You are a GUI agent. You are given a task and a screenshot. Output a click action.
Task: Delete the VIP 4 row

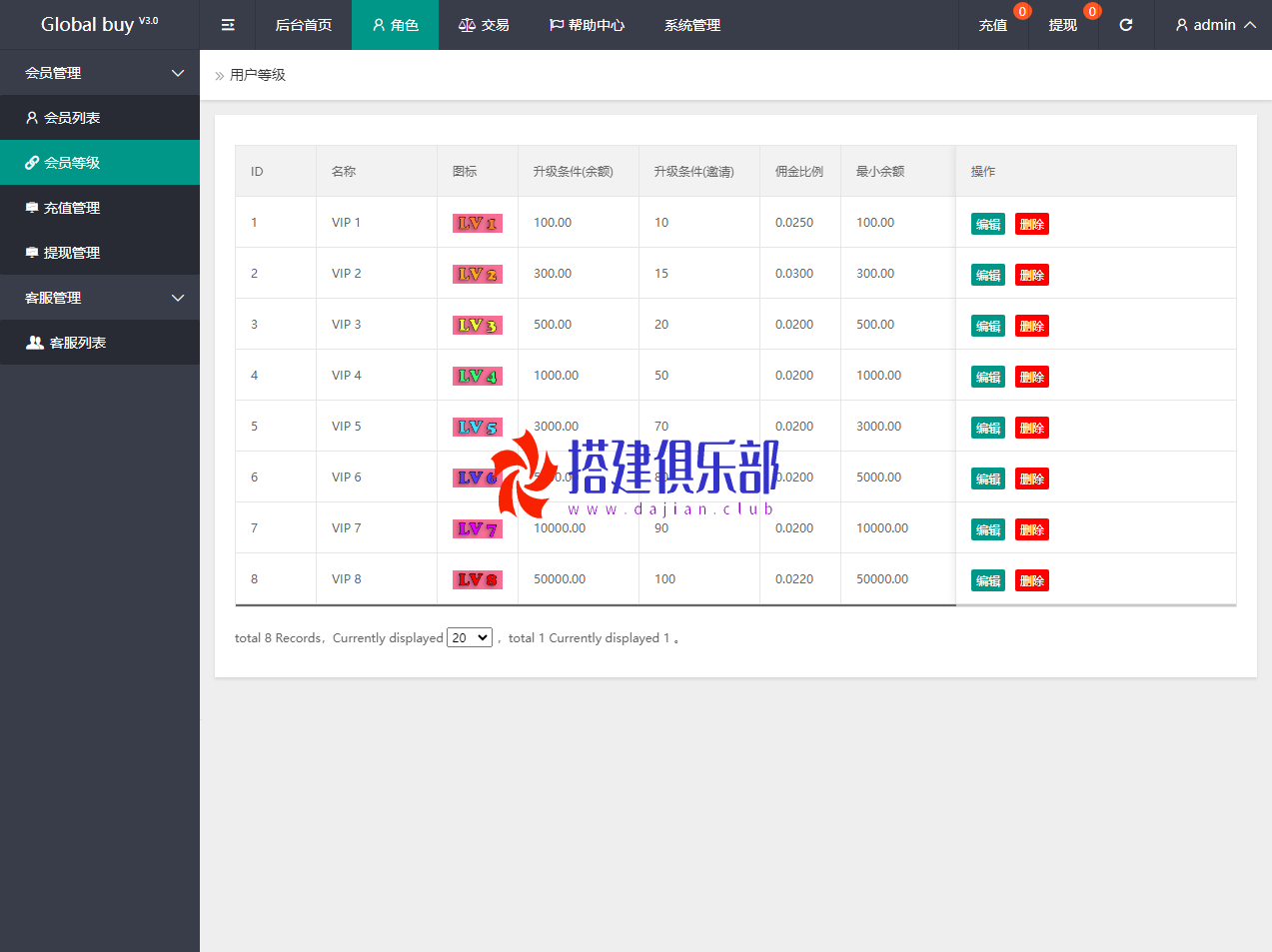1032,377
